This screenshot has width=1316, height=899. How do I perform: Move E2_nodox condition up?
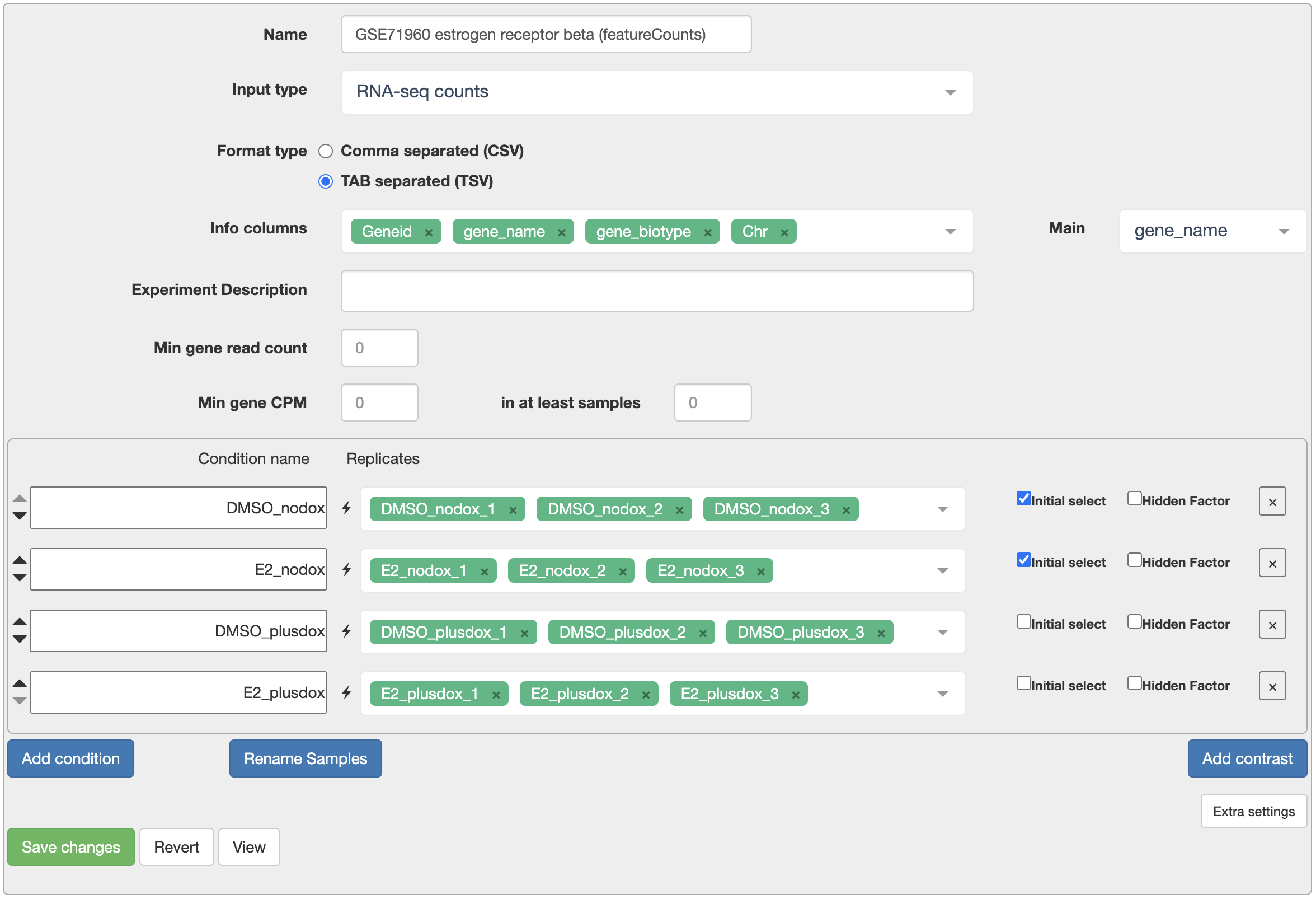click(x=19, y=560)
